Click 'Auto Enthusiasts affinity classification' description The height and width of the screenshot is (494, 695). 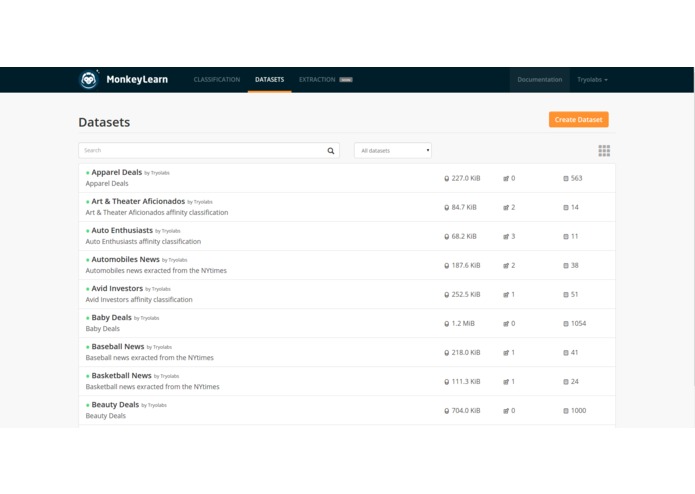tap(143, 242)
